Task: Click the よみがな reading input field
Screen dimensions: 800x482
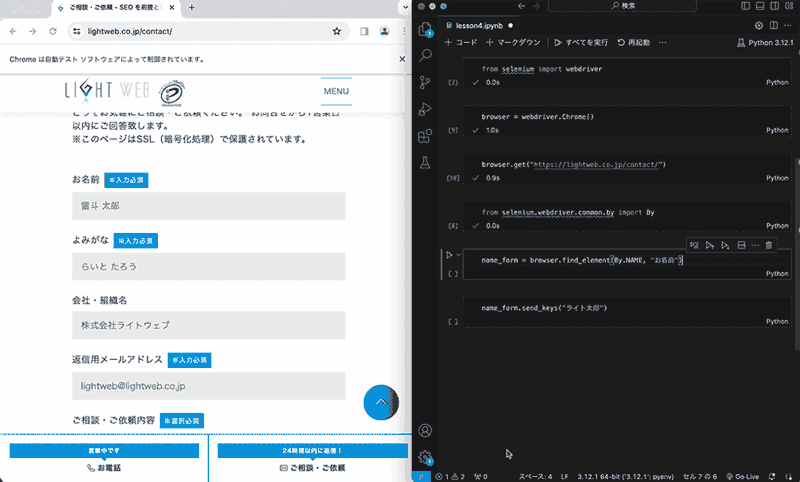Action: [209, 266]
